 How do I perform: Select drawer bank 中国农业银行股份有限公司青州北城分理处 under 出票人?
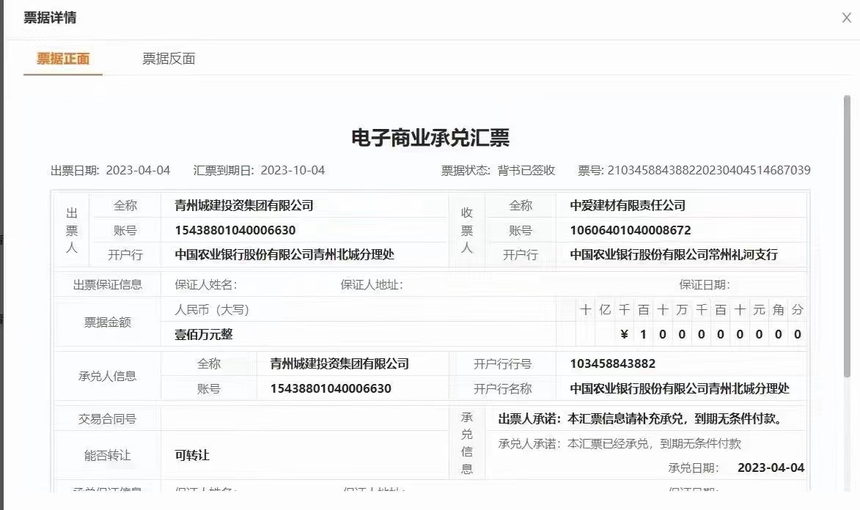pos(285,254)
